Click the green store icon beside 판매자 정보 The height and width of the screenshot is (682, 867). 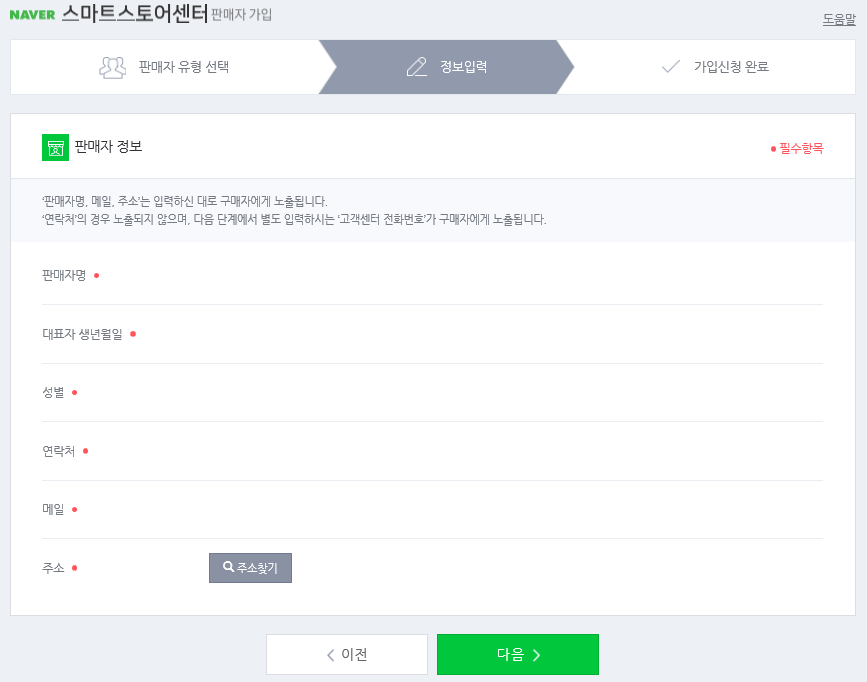click(55, 148)
